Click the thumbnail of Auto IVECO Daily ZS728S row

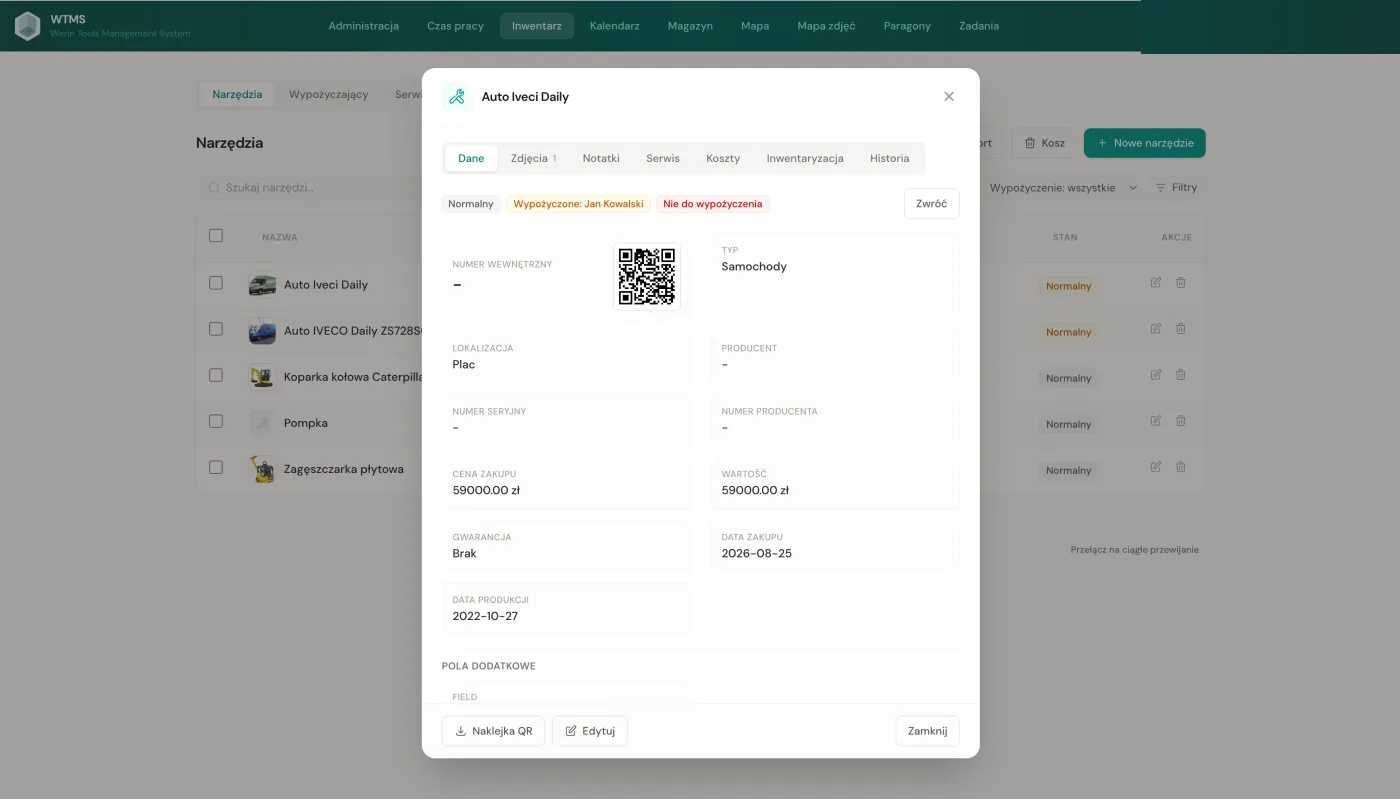click(262, 331)
